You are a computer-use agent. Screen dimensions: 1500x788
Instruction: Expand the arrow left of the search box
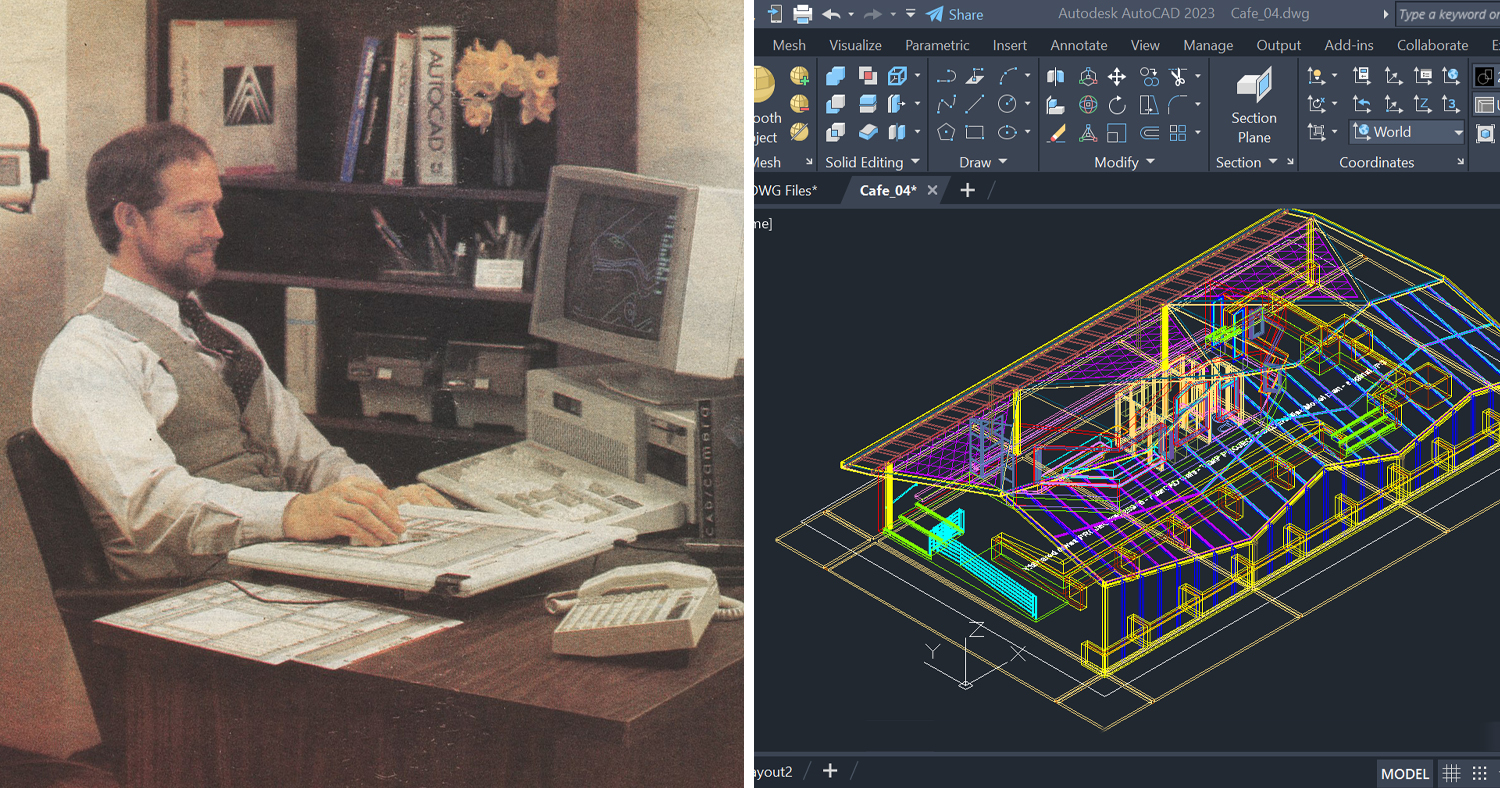(x=1385, y=14)
